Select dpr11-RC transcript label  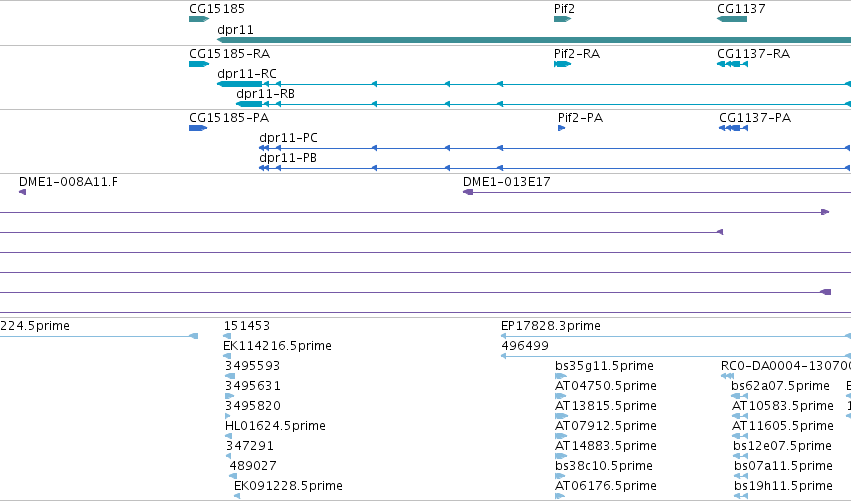[x=246, y=74]
